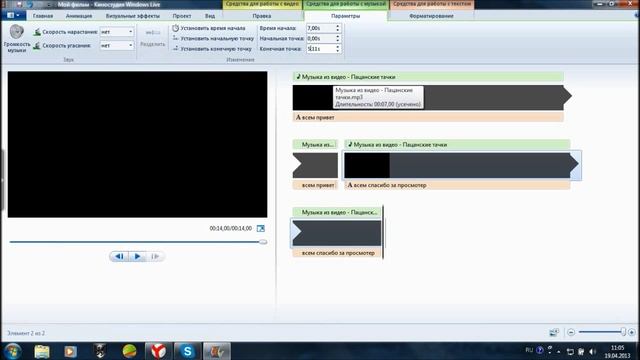640x360 pixels.
Task: Click the Конечная точка value field
Action: pos(320,49)
